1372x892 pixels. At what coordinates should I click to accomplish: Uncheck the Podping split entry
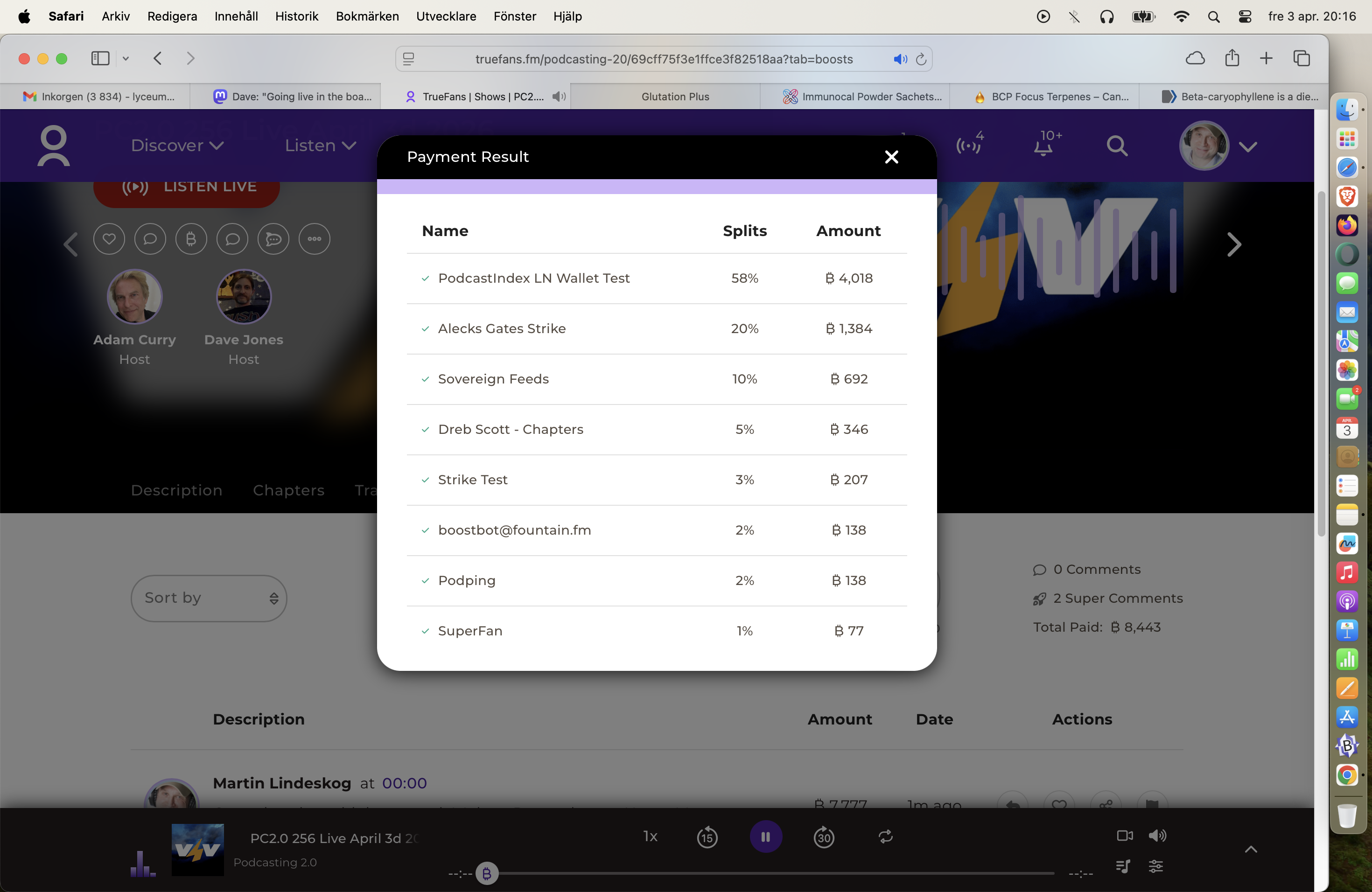click(x=425, y=581)
